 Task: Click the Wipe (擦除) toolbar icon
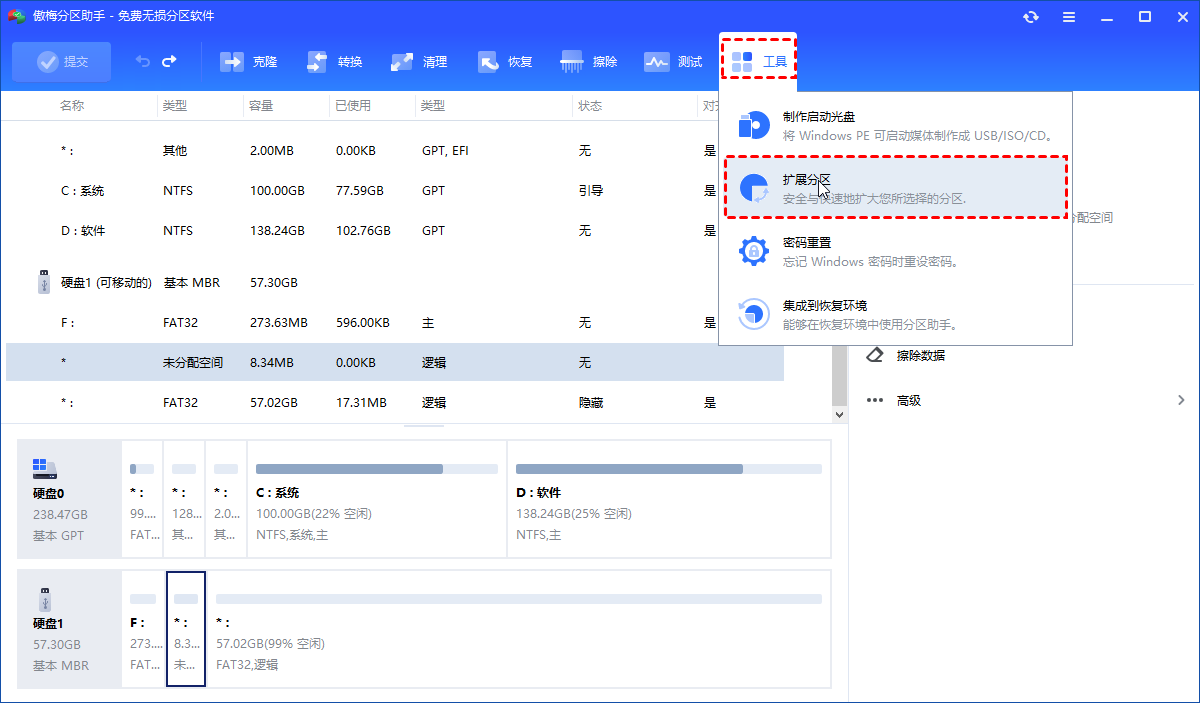click(x=589, y=62)
